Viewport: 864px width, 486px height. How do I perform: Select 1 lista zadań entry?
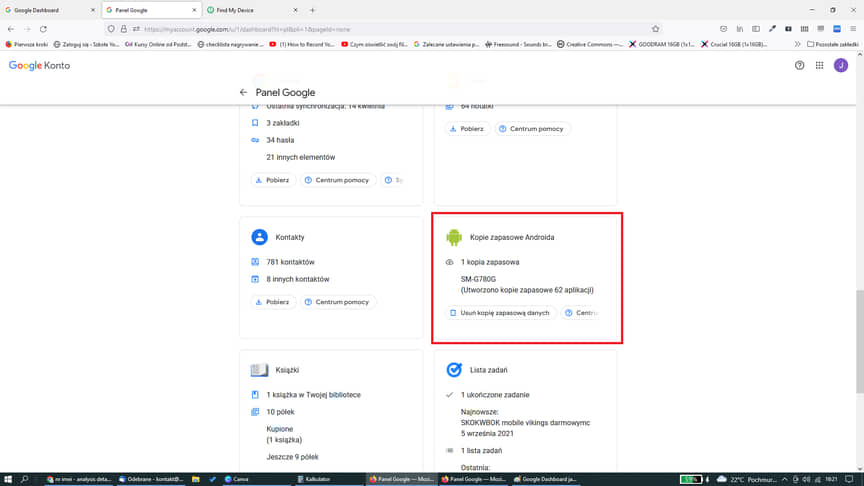[481, 451]
